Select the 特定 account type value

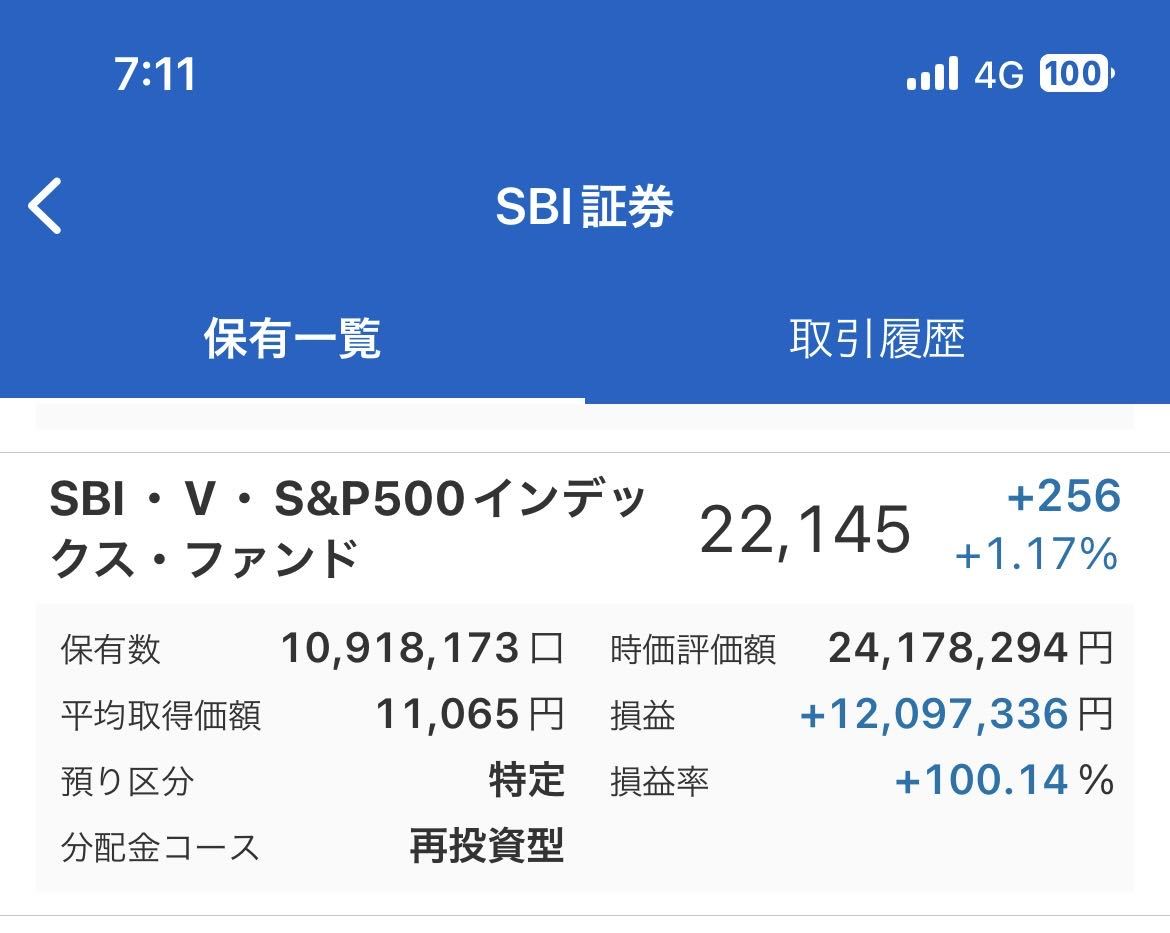tap(524, 782)
